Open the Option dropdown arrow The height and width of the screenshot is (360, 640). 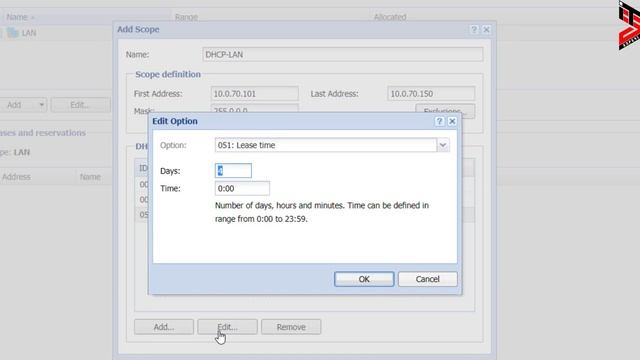(x=443, y=145)
